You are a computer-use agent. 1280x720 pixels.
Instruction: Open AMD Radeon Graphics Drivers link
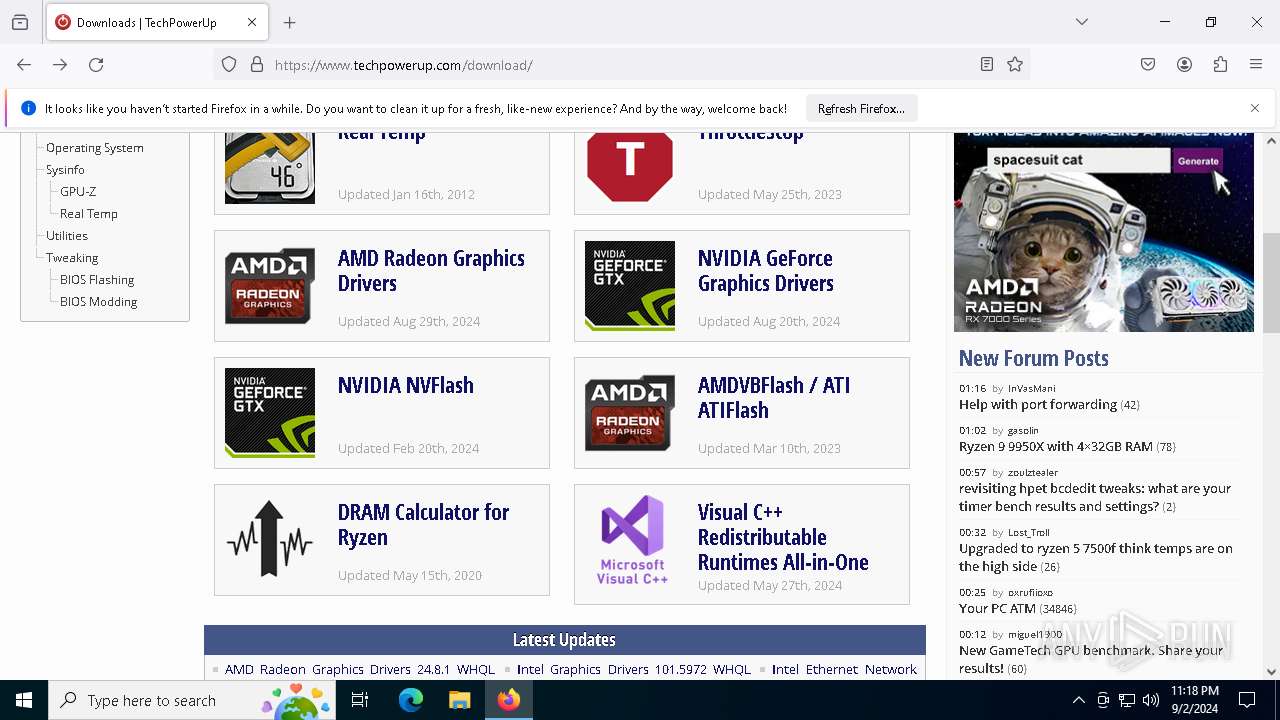click(431, 271)
